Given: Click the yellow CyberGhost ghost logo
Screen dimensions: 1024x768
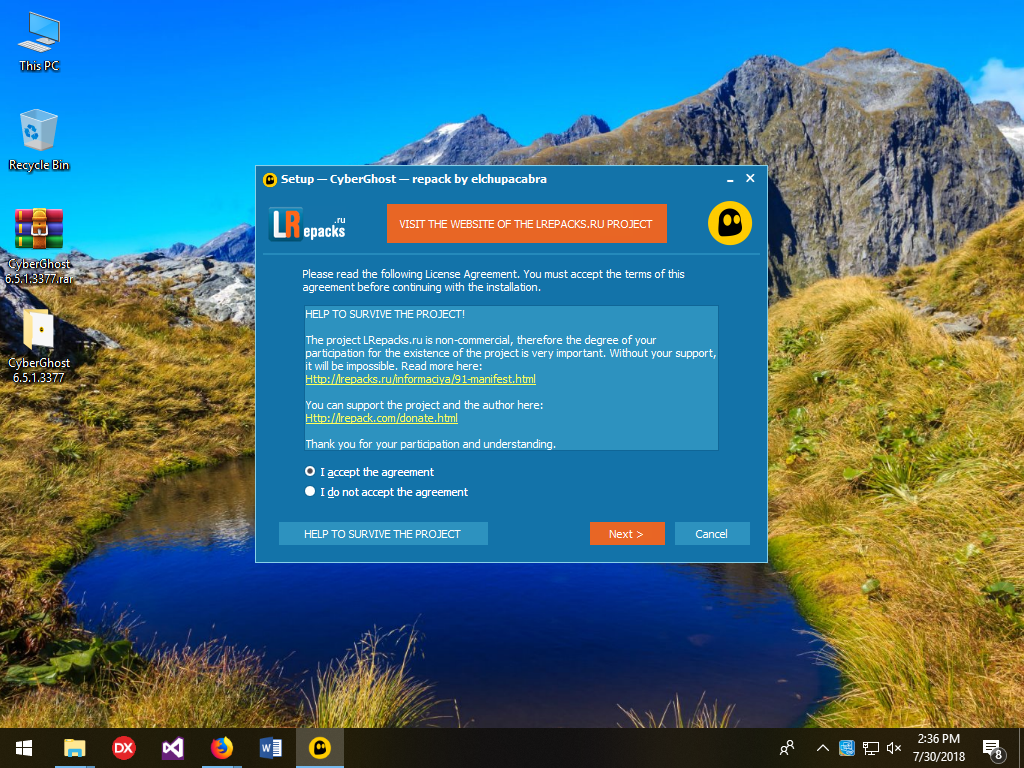Looking at the screenshot, I should (729, 224).
